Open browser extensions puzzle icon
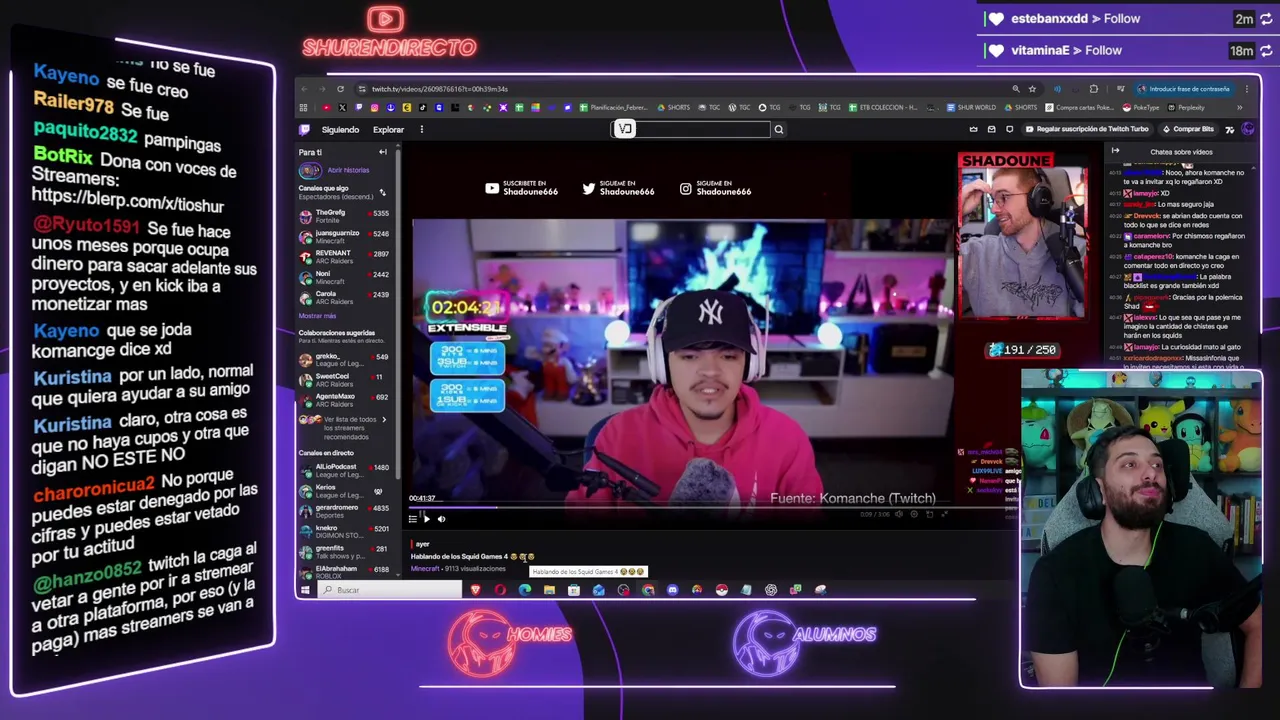 point(1094,88)
